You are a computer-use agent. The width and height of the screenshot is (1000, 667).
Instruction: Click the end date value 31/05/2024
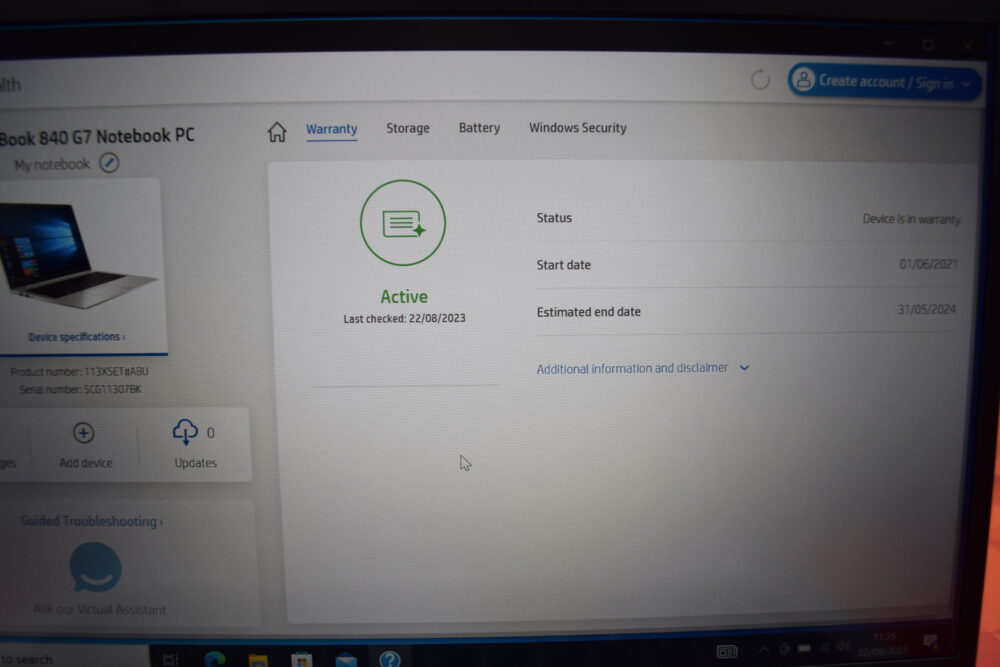(927, 309)
